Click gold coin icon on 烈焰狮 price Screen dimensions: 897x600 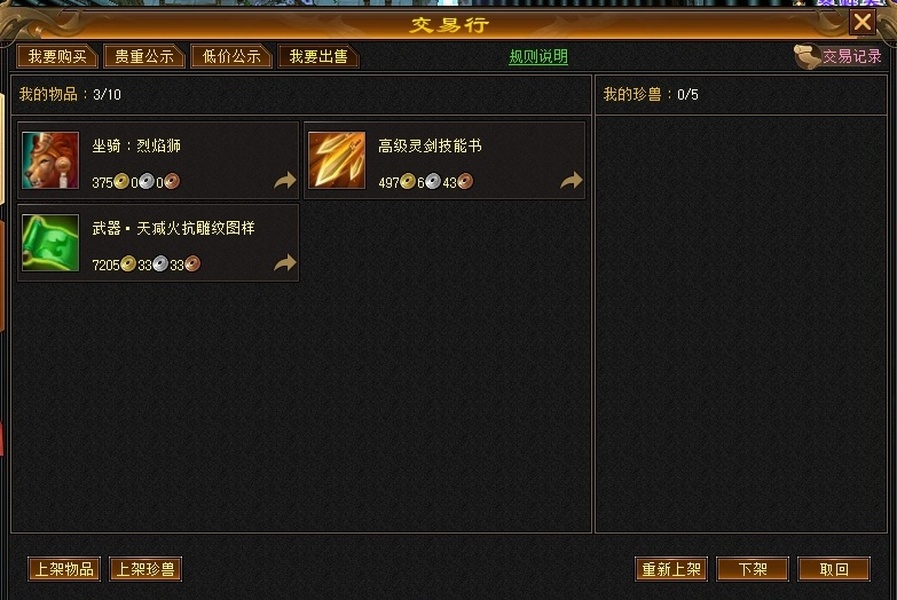(x=121, y=181)
